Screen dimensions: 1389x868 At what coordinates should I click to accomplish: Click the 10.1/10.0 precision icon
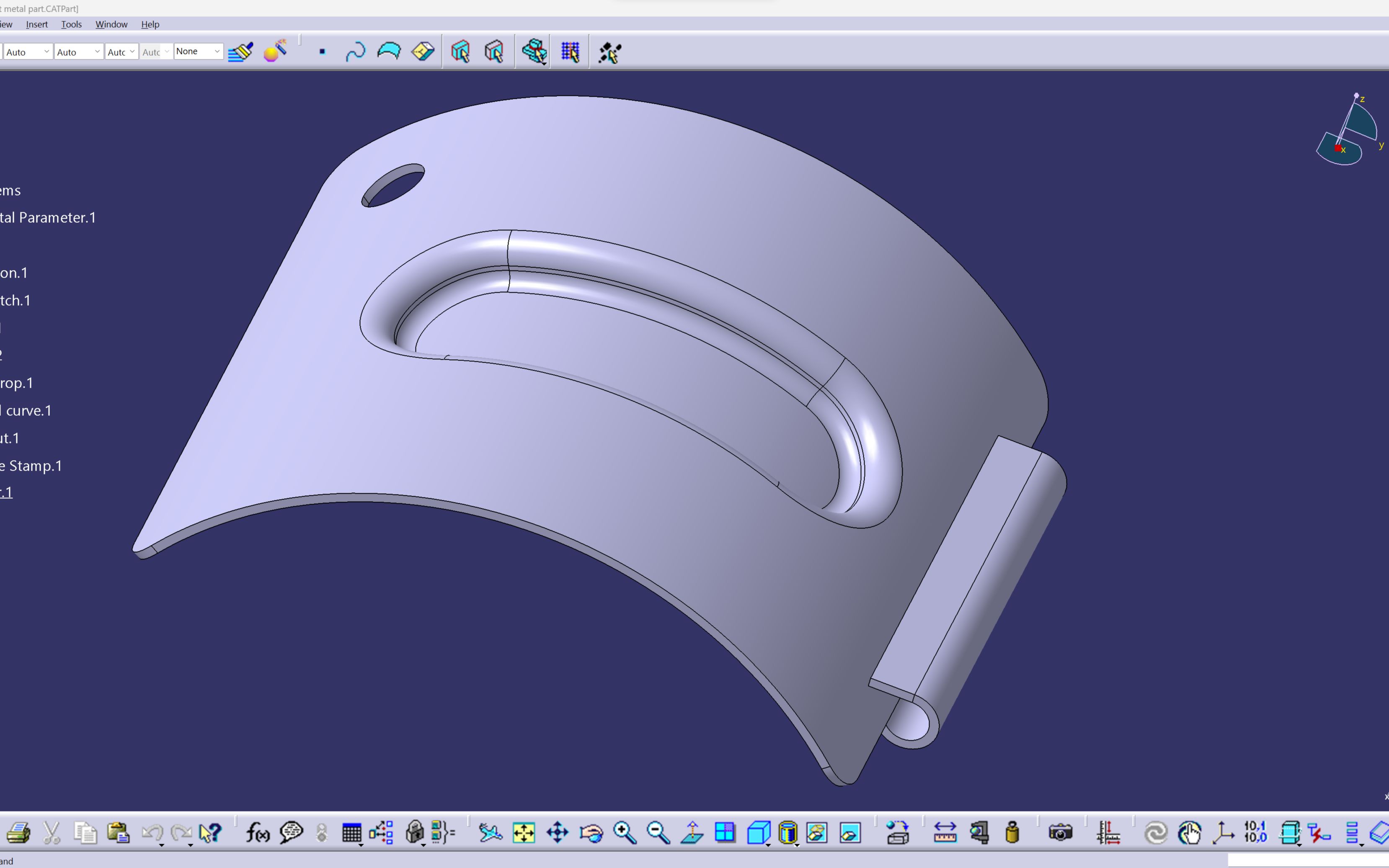(1256, 832)
